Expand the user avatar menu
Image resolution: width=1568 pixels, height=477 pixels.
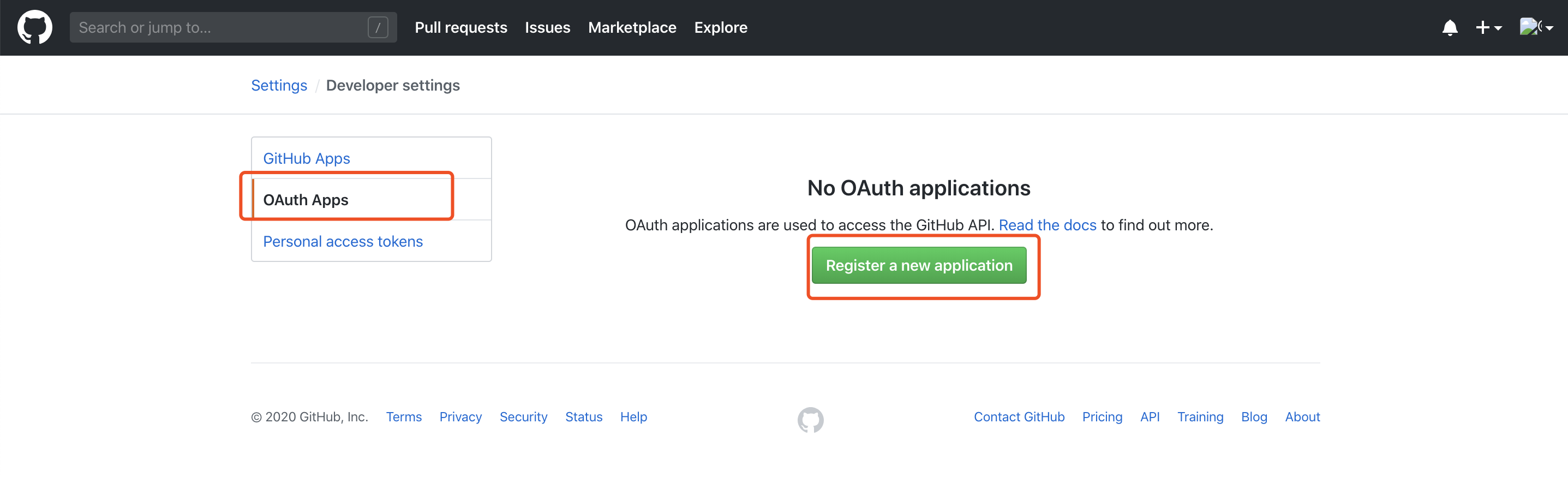tap(1536, 27)
